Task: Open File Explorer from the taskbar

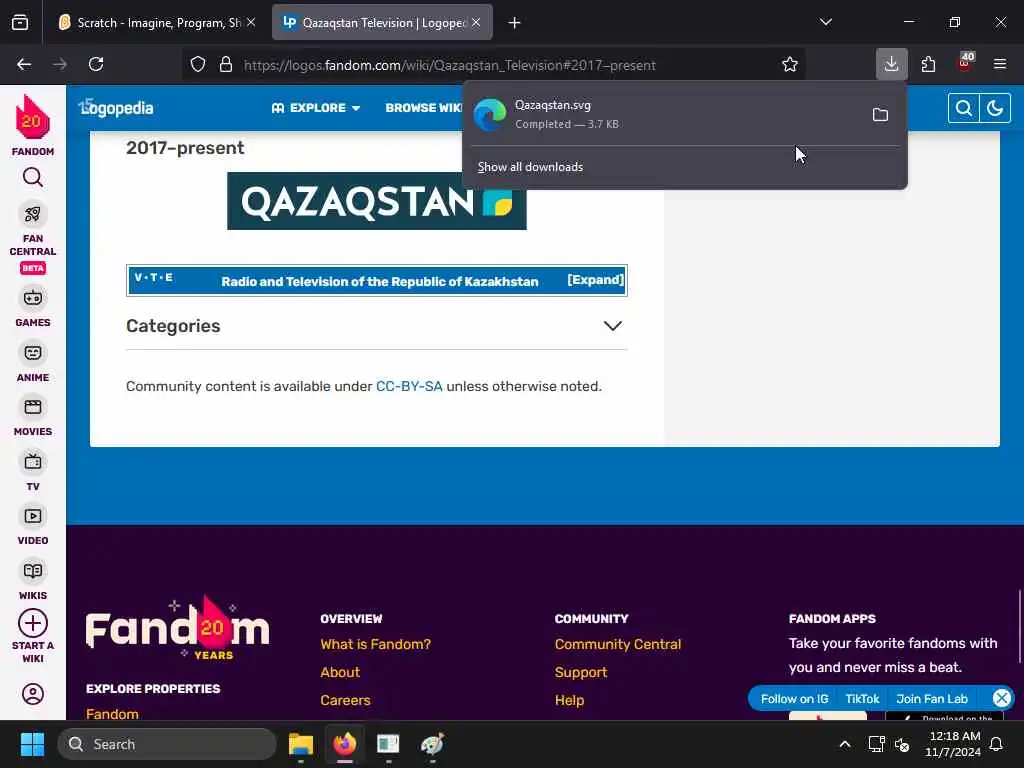Action: pos(301,744)
